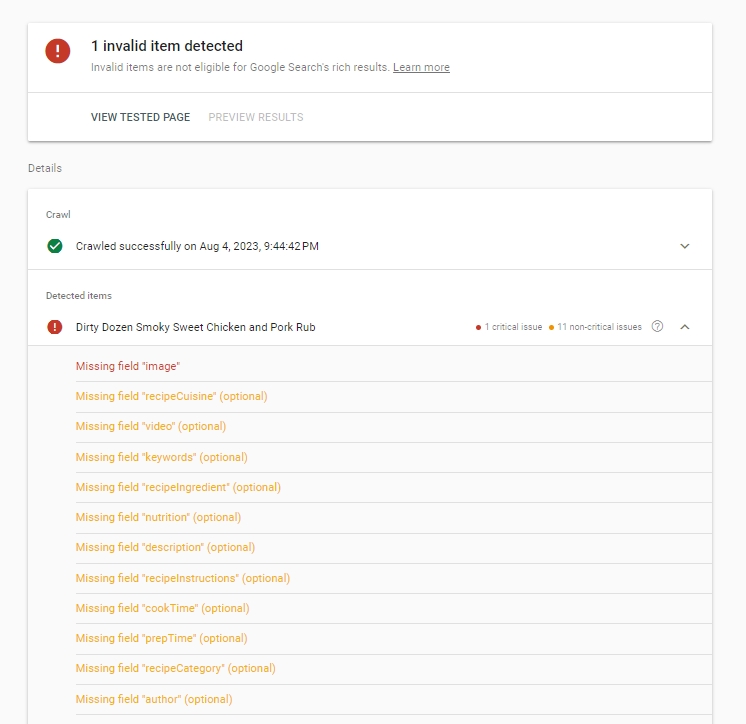Select Missing field "prepTime" row
Screen dimensions: 746x724
click(x=161, y=638)
